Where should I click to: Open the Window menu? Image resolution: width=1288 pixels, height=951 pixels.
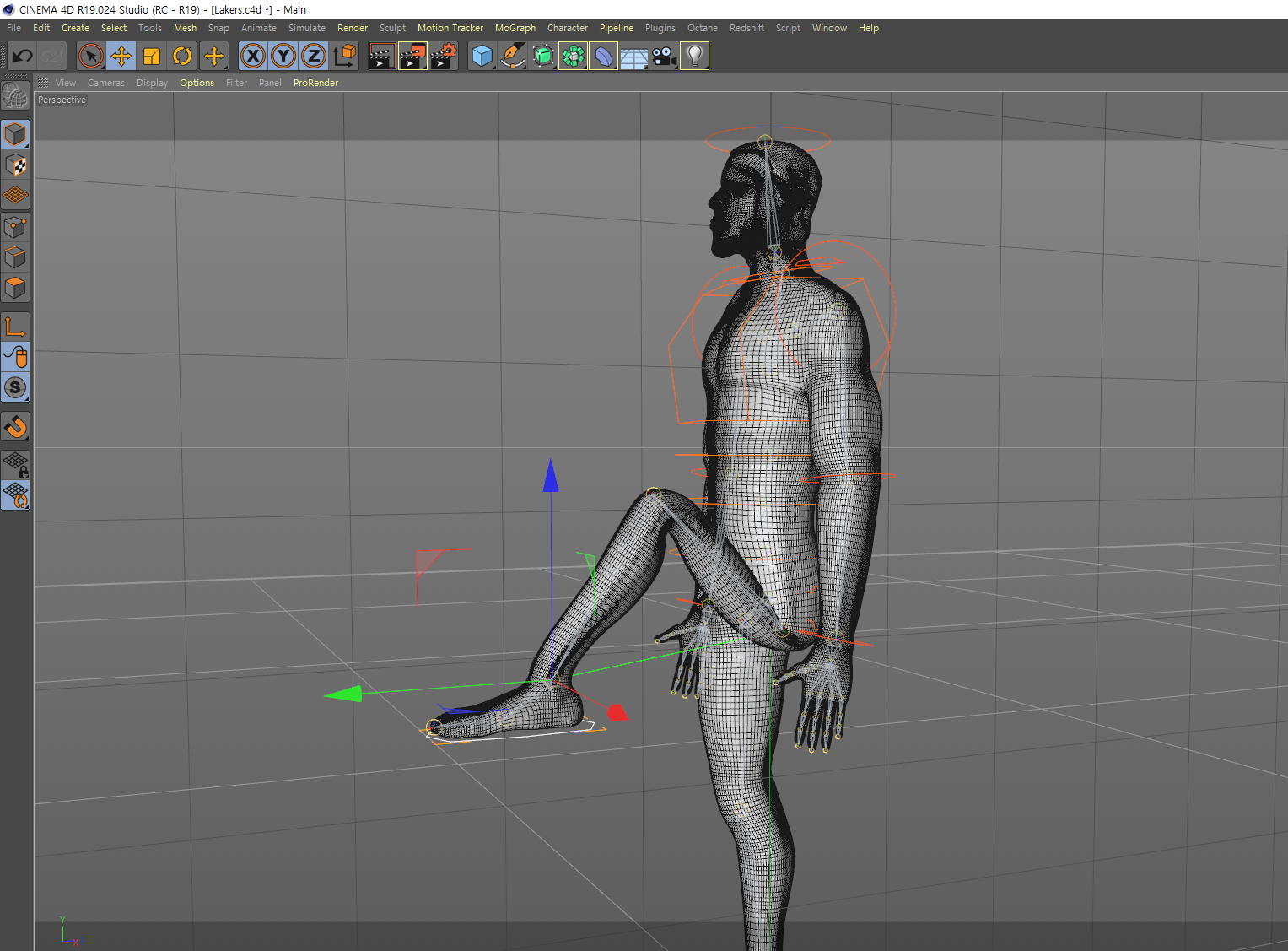829,28
